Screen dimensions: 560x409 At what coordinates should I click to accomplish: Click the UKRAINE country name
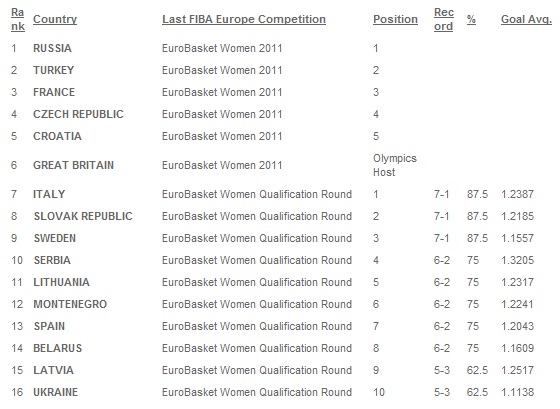click(x=55, y=392)
